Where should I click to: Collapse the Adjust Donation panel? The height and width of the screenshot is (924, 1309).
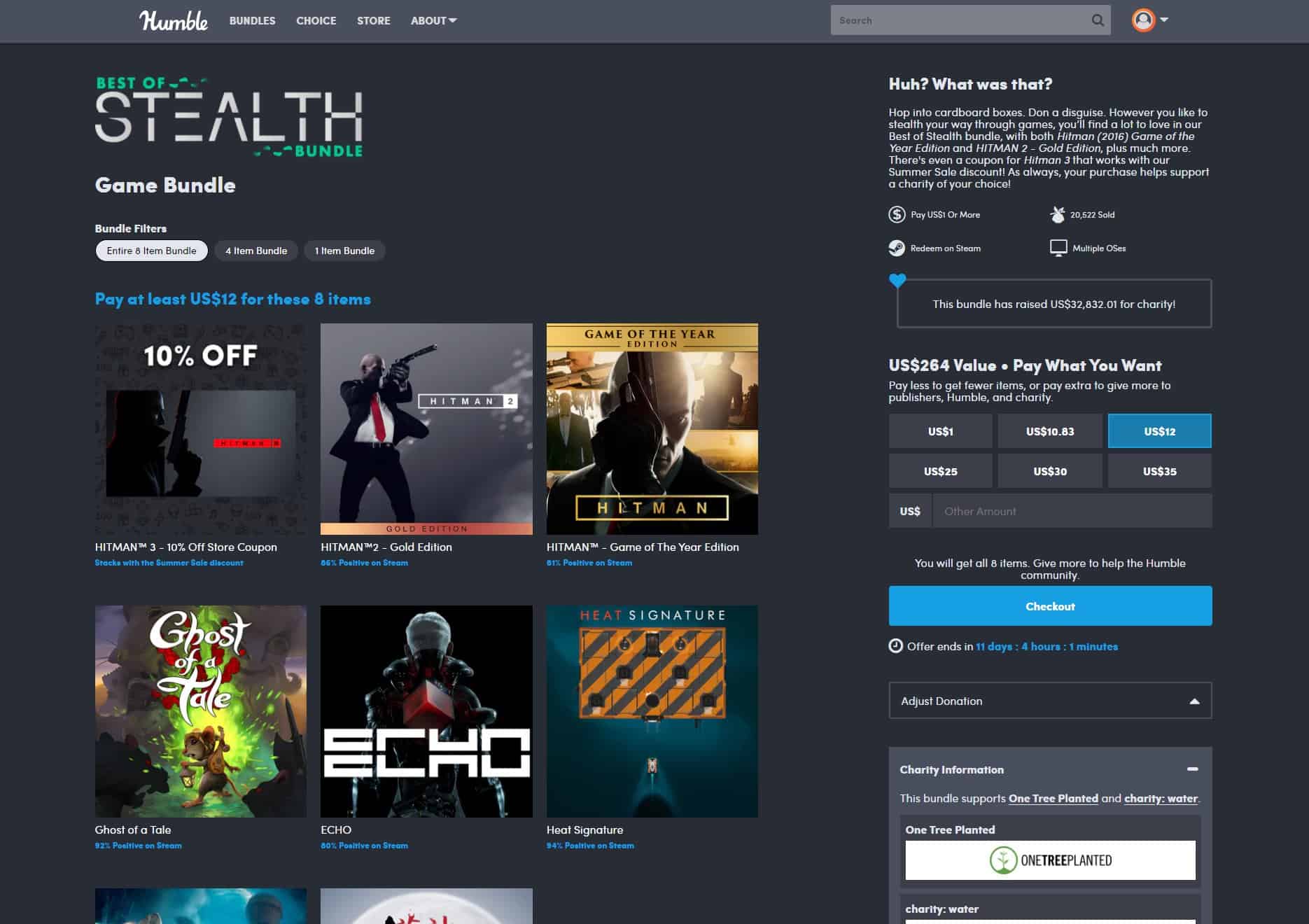1050,701
